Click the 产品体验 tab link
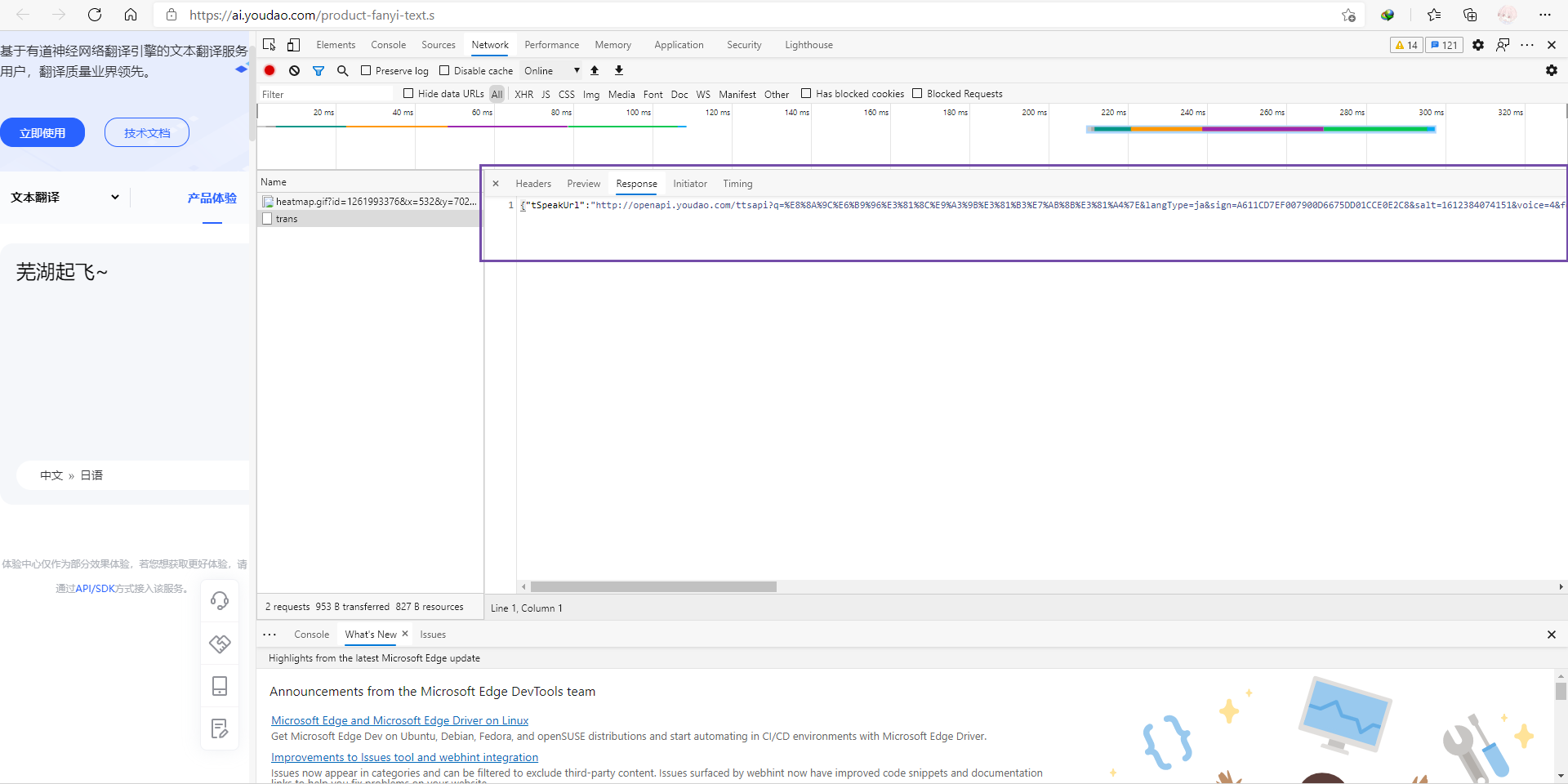This screenshot has width=1568, height=784. click(x=212, y=198)
